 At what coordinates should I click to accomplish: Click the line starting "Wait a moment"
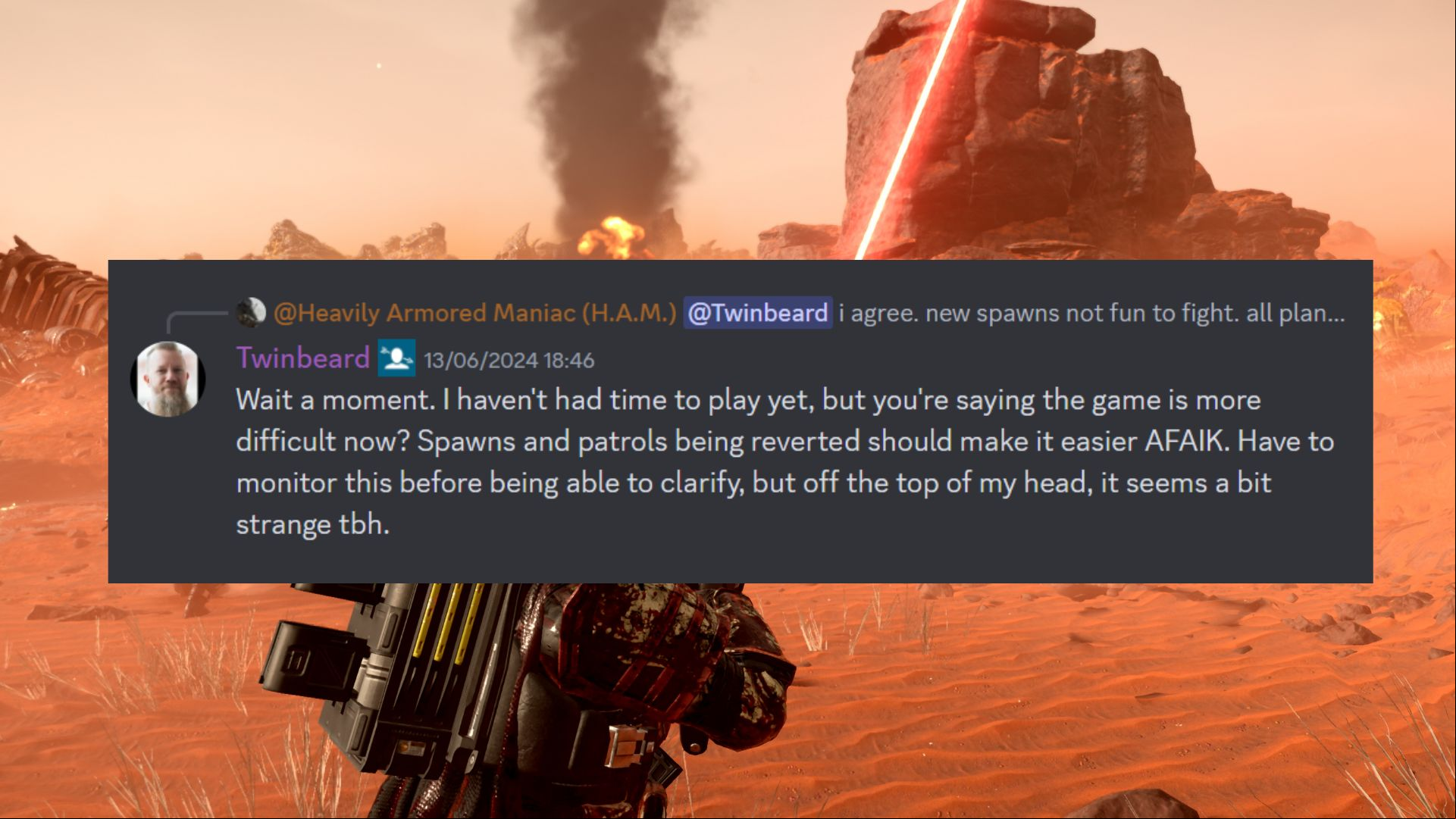748,400
